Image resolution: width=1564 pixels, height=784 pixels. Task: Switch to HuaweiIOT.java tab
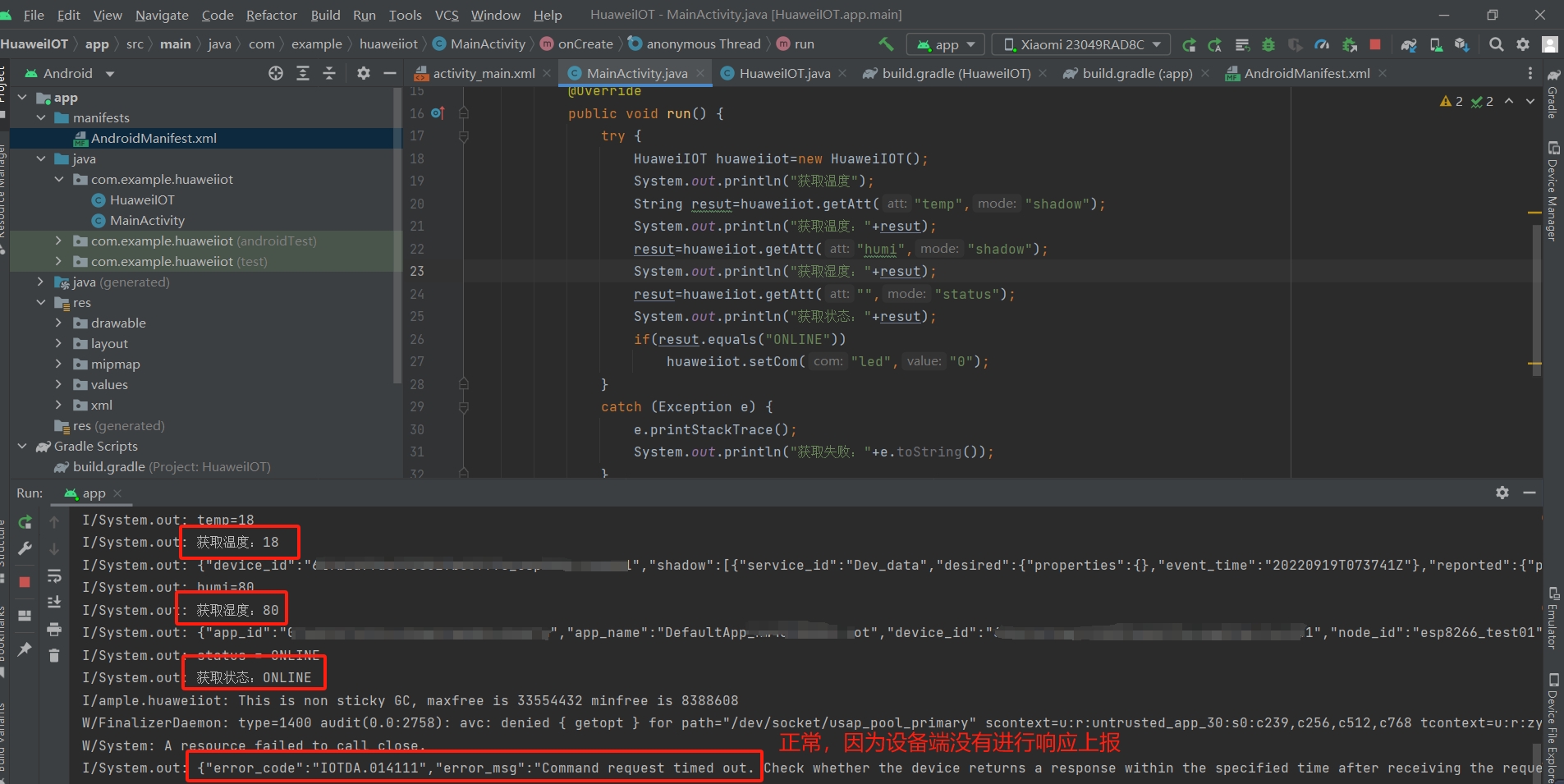point(784,73)
